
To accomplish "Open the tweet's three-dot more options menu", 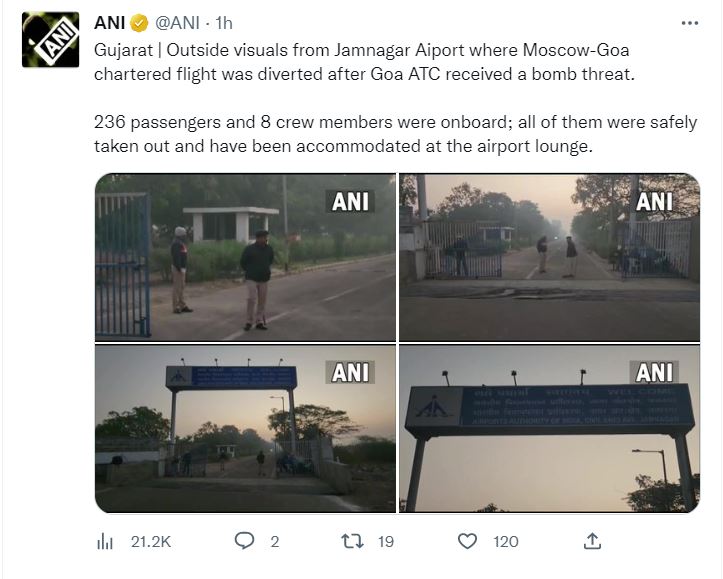I will pyautogui.click(x=689, y=23).
